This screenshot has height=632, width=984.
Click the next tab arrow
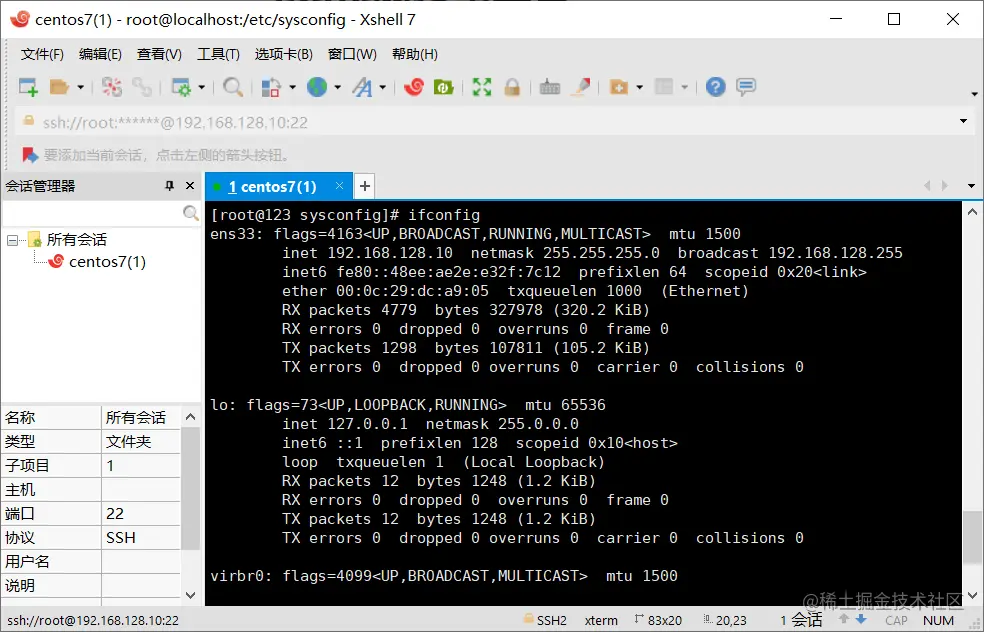tap(944, 186)
